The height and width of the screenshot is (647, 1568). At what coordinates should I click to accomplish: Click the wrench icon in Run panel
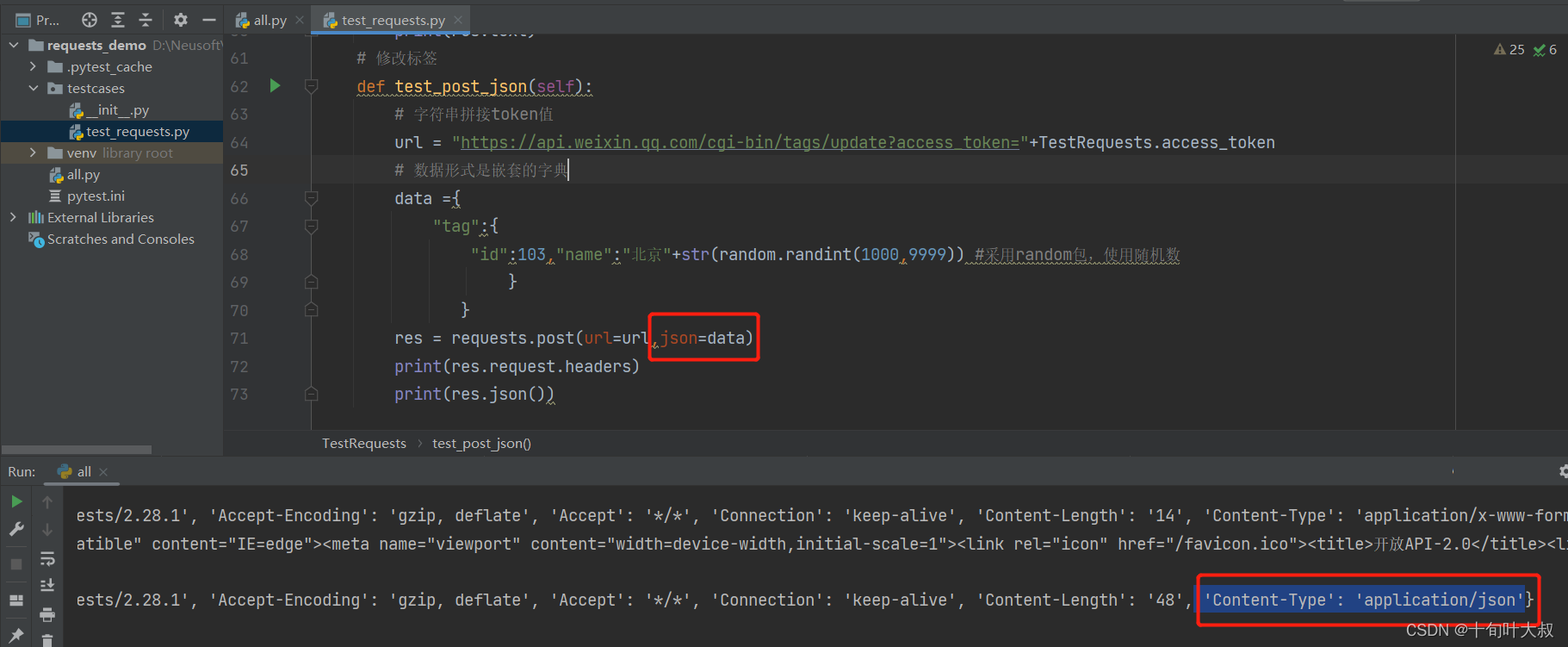16,529
